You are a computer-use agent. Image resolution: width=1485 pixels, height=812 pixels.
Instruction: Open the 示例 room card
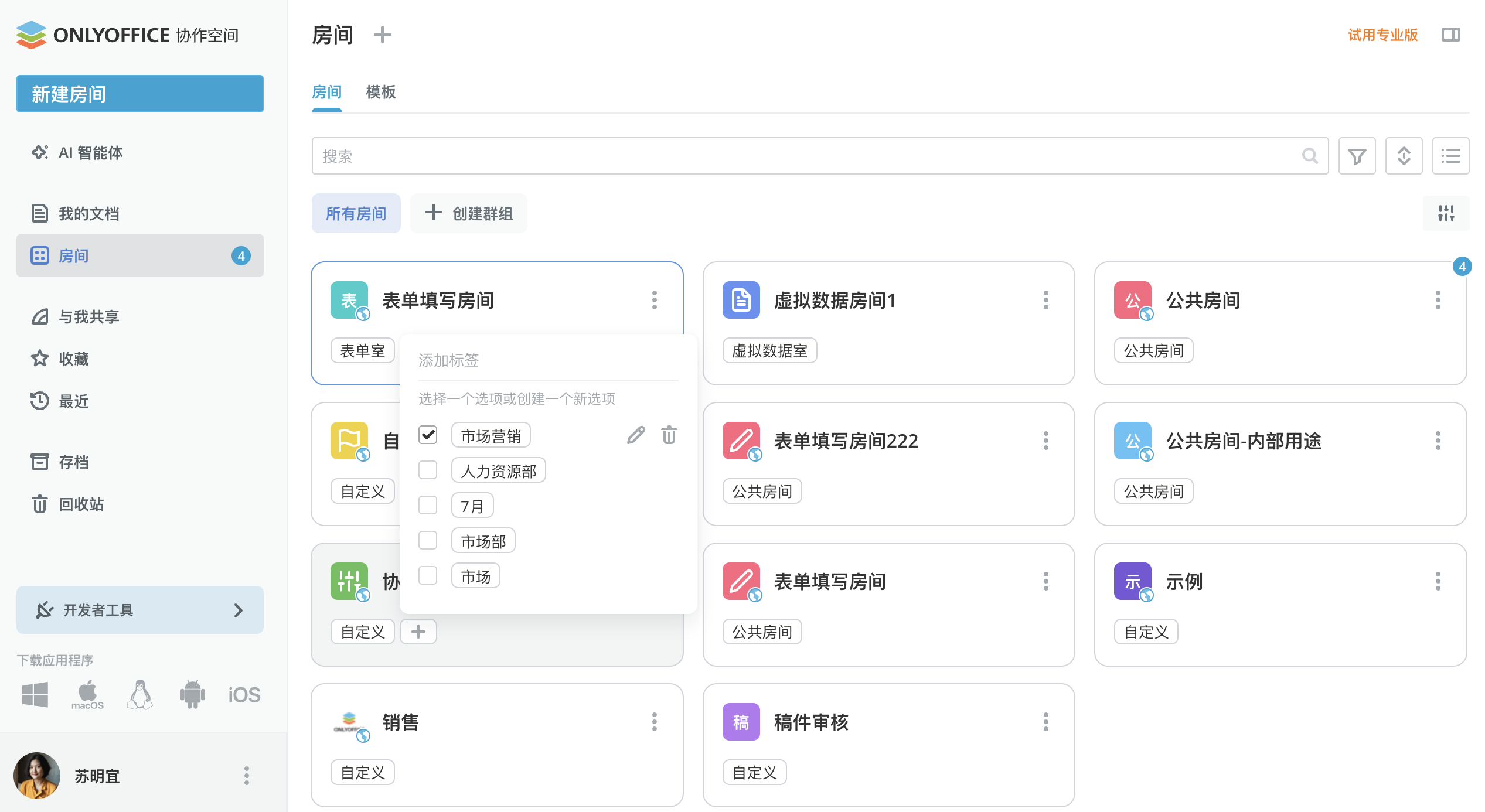1280,605
